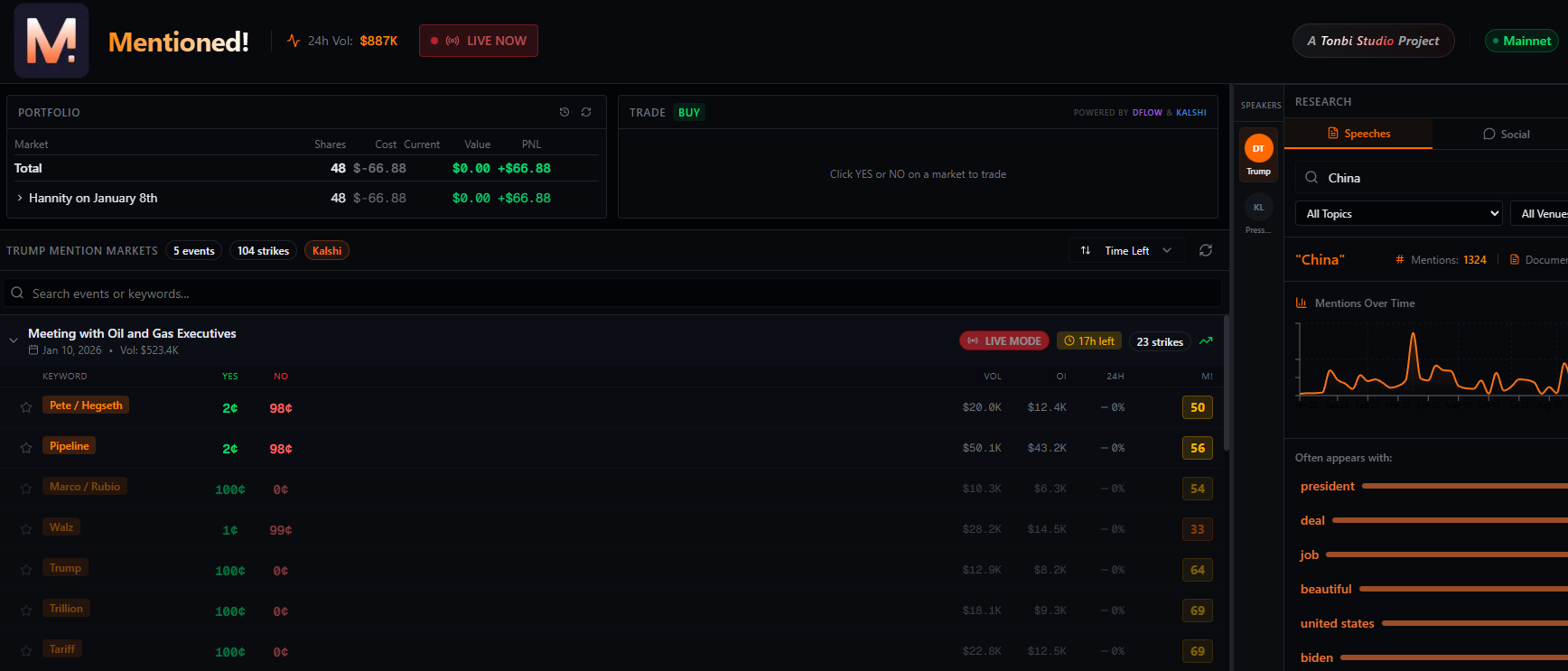
Task: Click the research search magnifier icon
Action: pyautogui.click(x=1311, y=178)
